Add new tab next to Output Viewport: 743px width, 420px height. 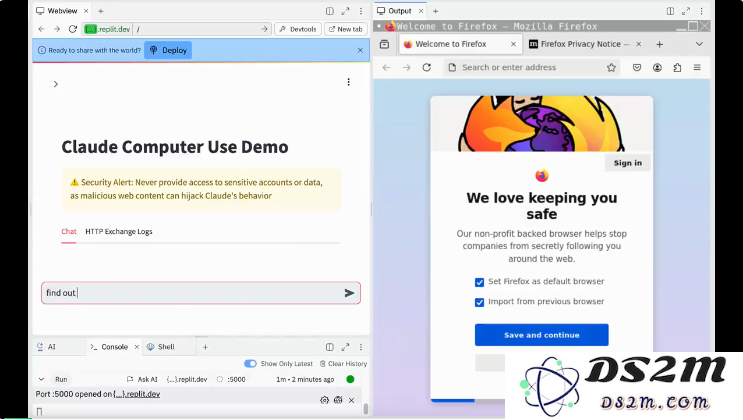(x=435, y=11)
